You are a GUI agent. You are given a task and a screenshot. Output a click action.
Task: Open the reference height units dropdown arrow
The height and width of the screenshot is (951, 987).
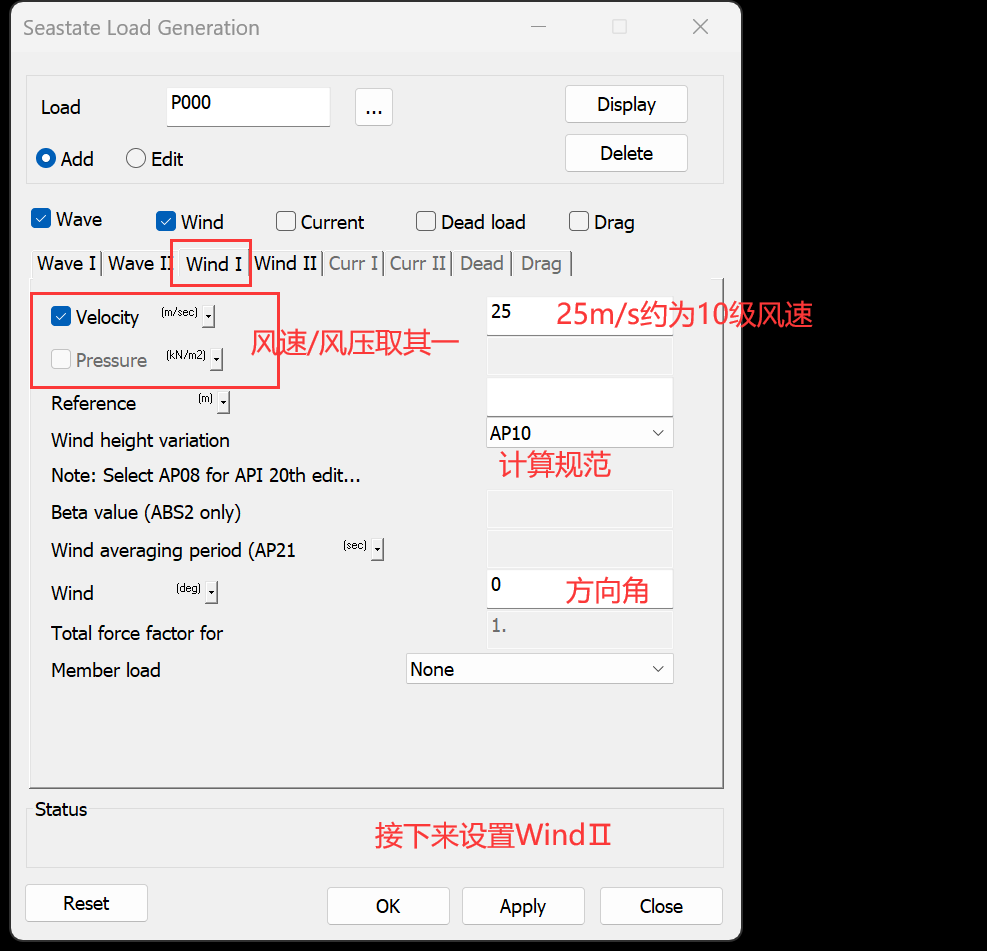point(223,403)
